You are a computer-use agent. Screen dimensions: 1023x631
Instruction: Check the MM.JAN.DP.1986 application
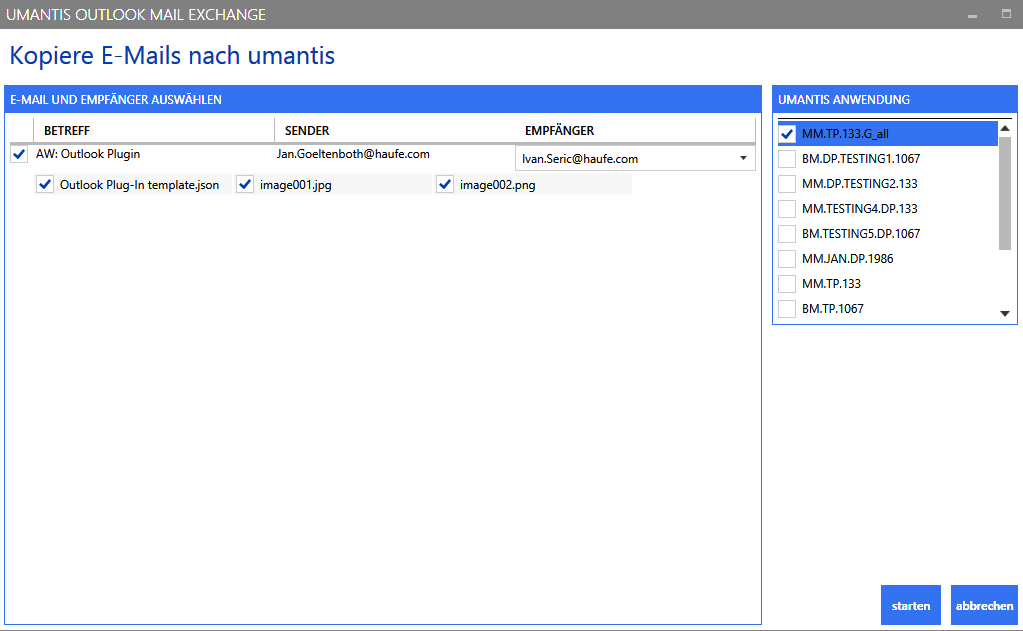[787, 259]
